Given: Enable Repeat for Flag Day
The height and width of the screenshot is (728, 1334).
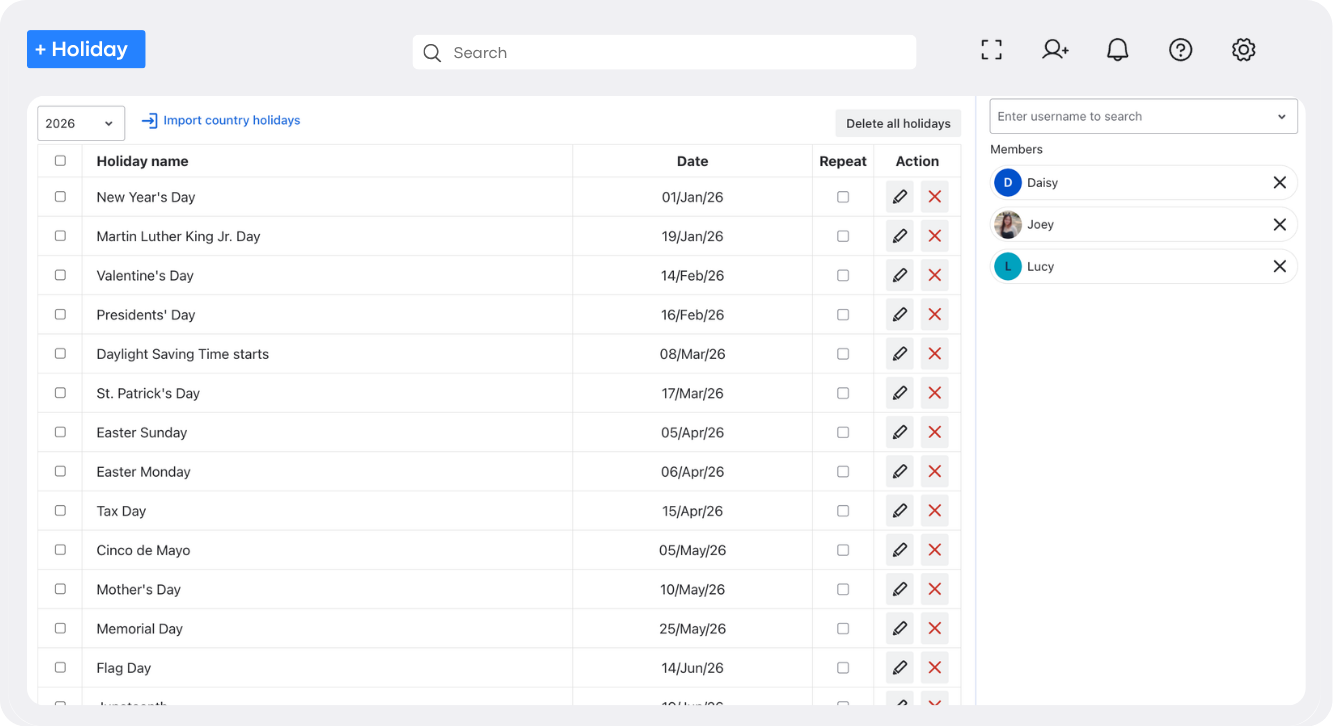Looking at the screenshot, I should point(843,667).
